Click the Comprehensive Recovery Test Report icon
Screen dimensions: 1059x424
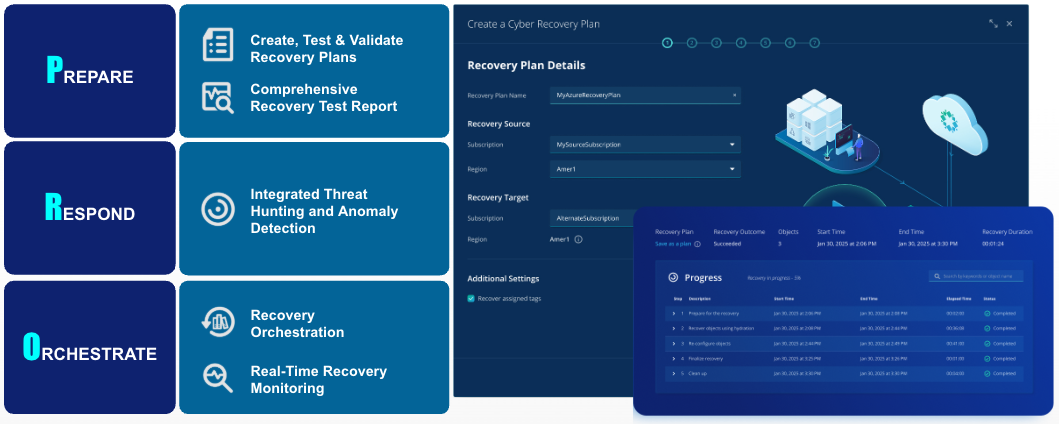tap(218, 98)
